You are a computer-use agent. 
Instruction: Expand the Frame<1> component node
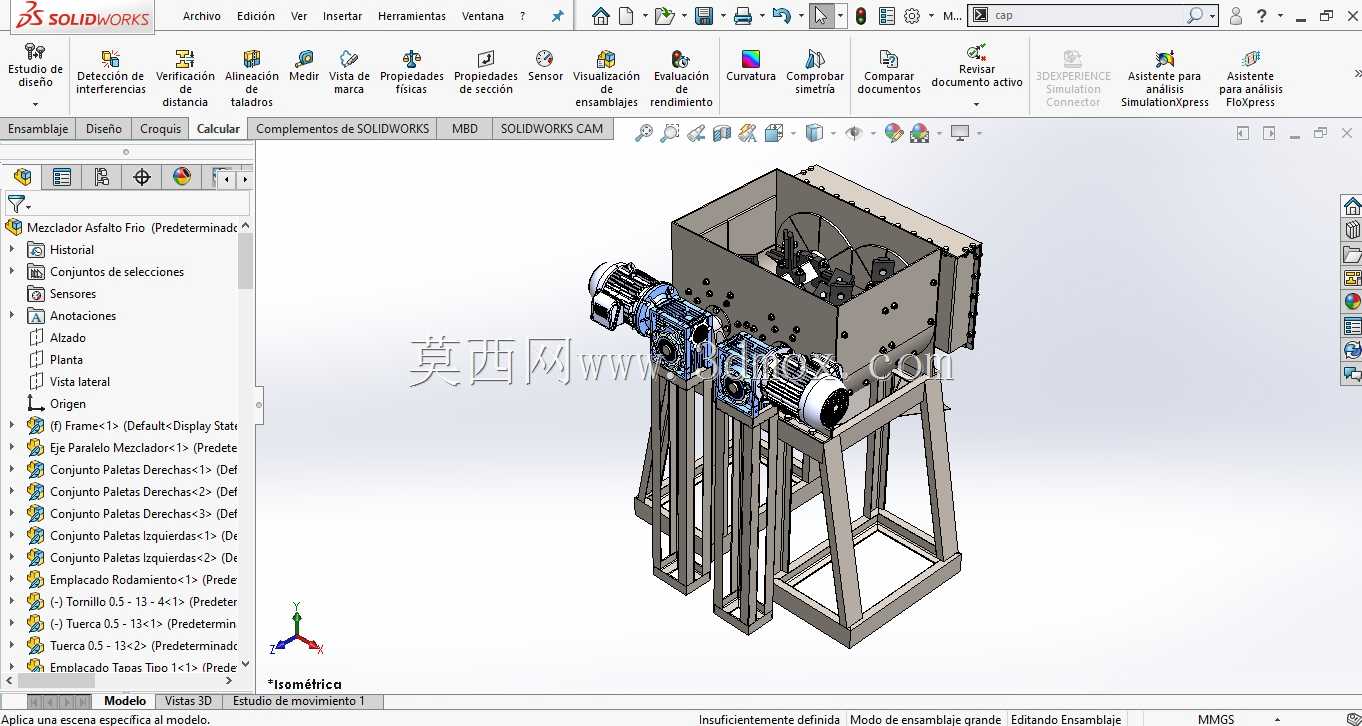[x=12, y=426]
